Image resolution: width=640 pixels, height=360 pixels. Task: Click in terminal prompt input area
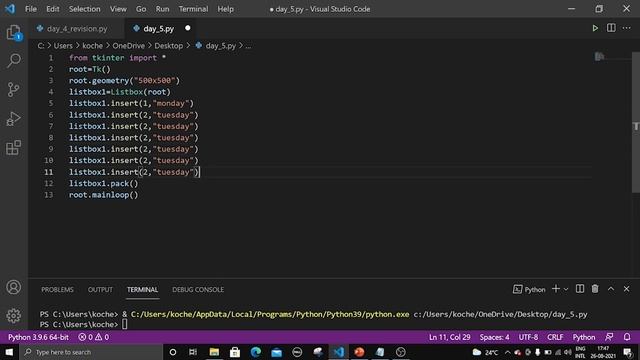(x=124, y=324)
